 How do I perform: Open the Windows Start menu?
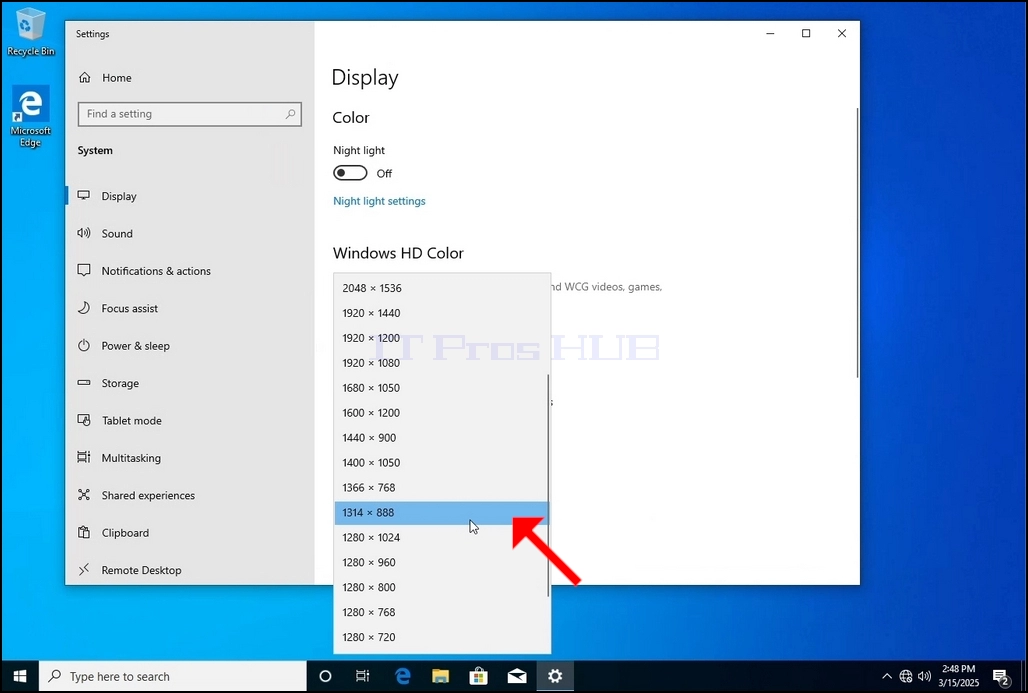pos(20,676)
